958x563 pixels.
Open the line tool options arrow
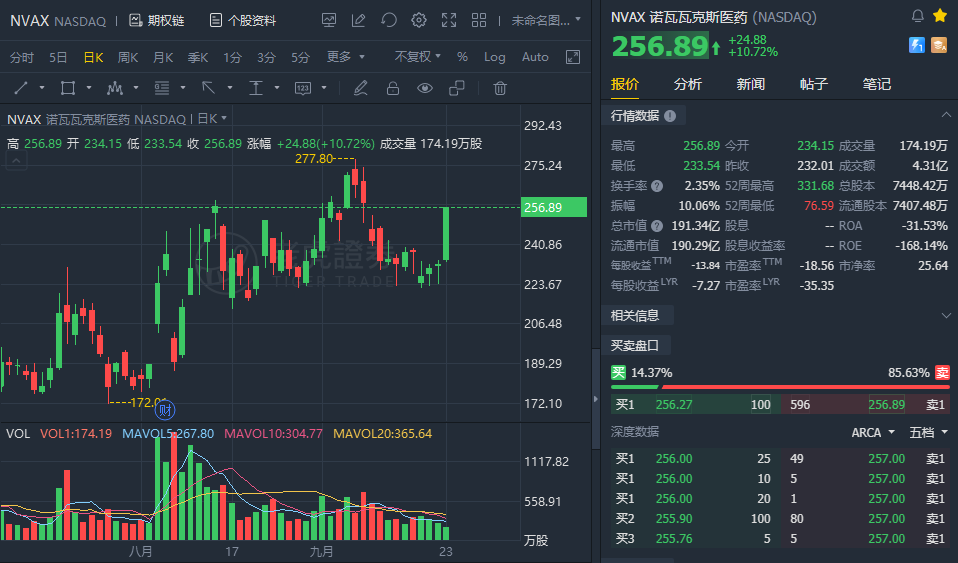pyautogui.click(x=42, y=88)
